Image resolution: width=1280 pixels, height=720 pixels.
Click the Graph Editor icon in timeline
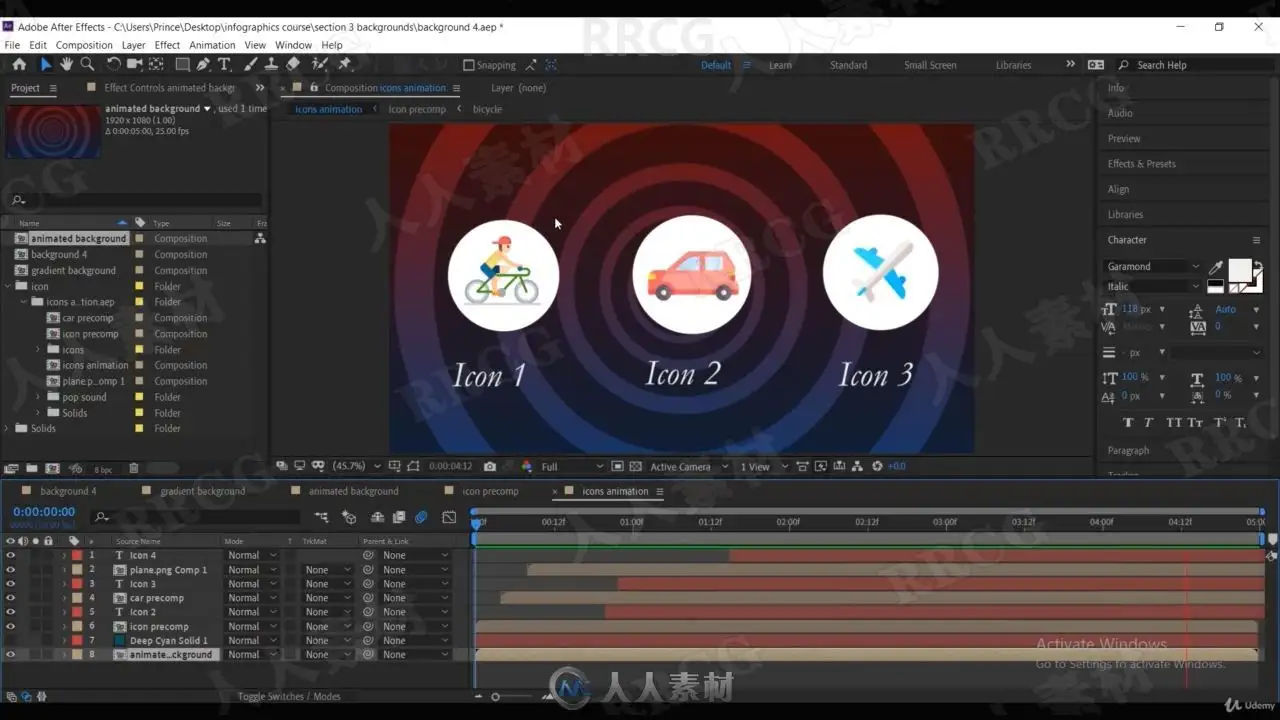point(449,517)
